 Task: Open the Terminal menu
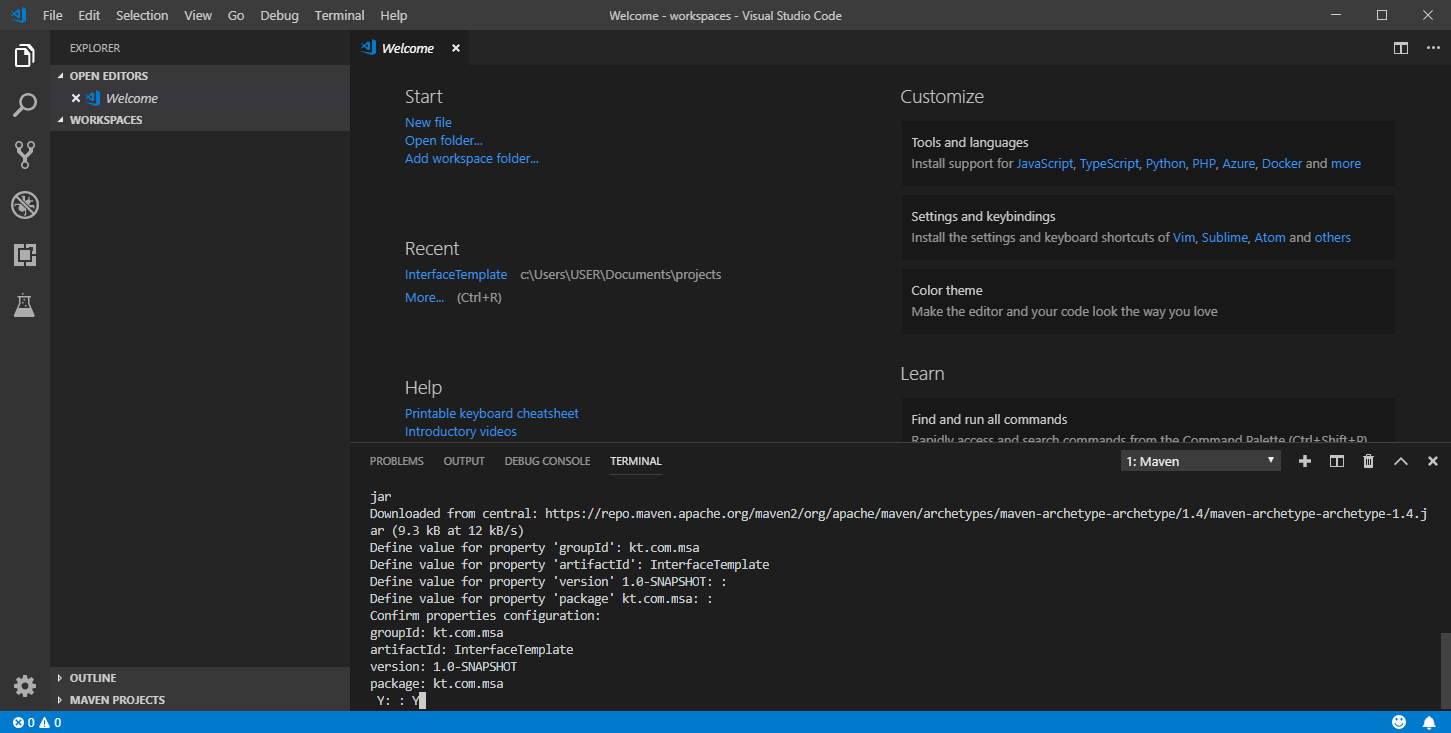coord(340,16)
